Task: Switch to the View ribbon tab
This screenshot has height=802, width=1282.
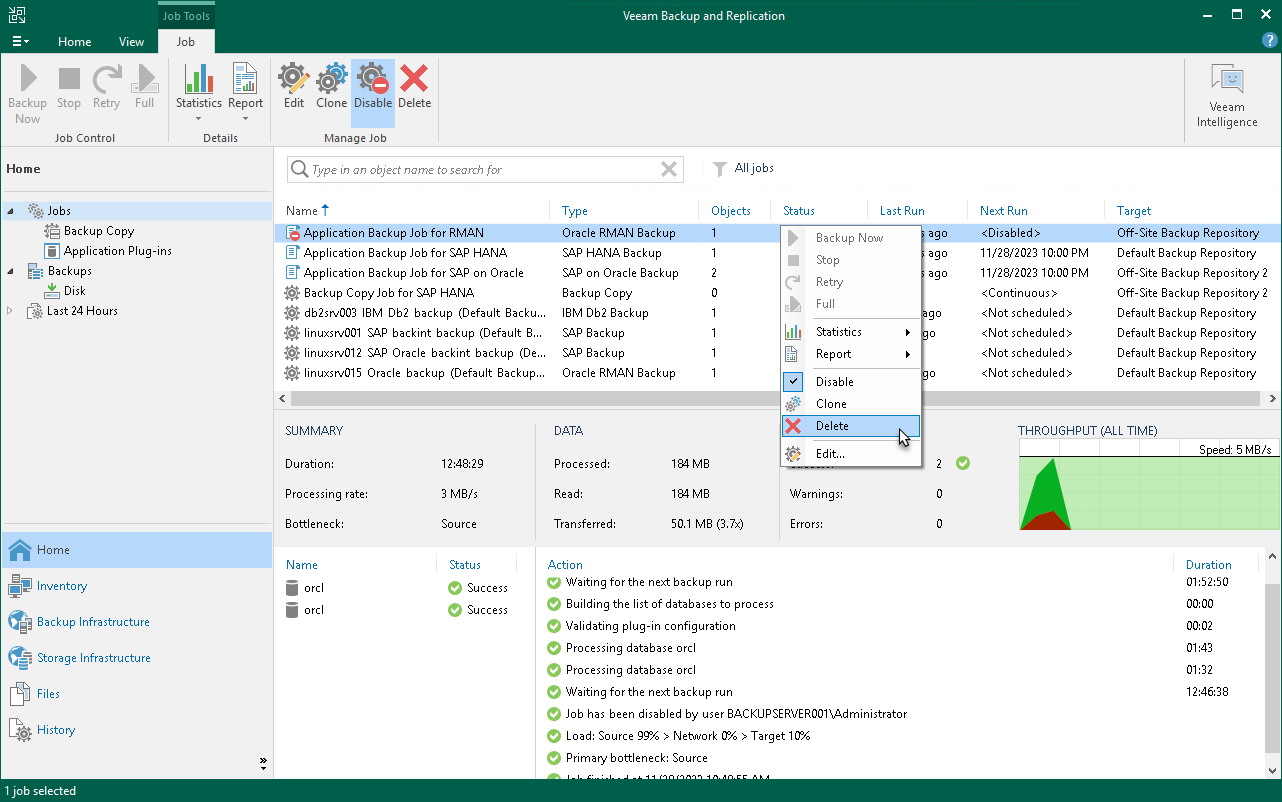Action: point(131,42)
